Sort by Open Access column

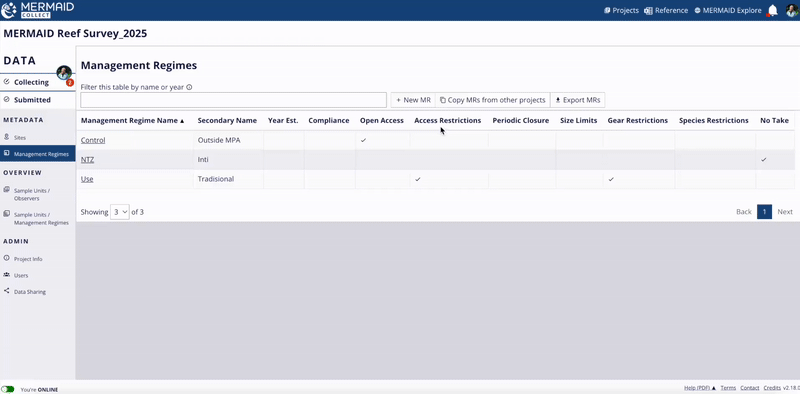pyautogui.click(x=382, y=121)
